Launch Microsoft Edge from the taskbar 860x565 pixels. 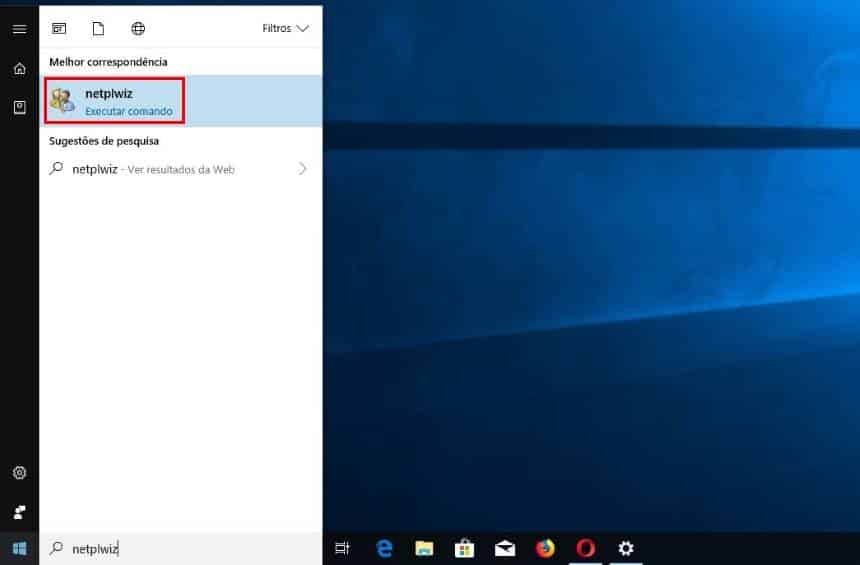[x=384, y=548]
